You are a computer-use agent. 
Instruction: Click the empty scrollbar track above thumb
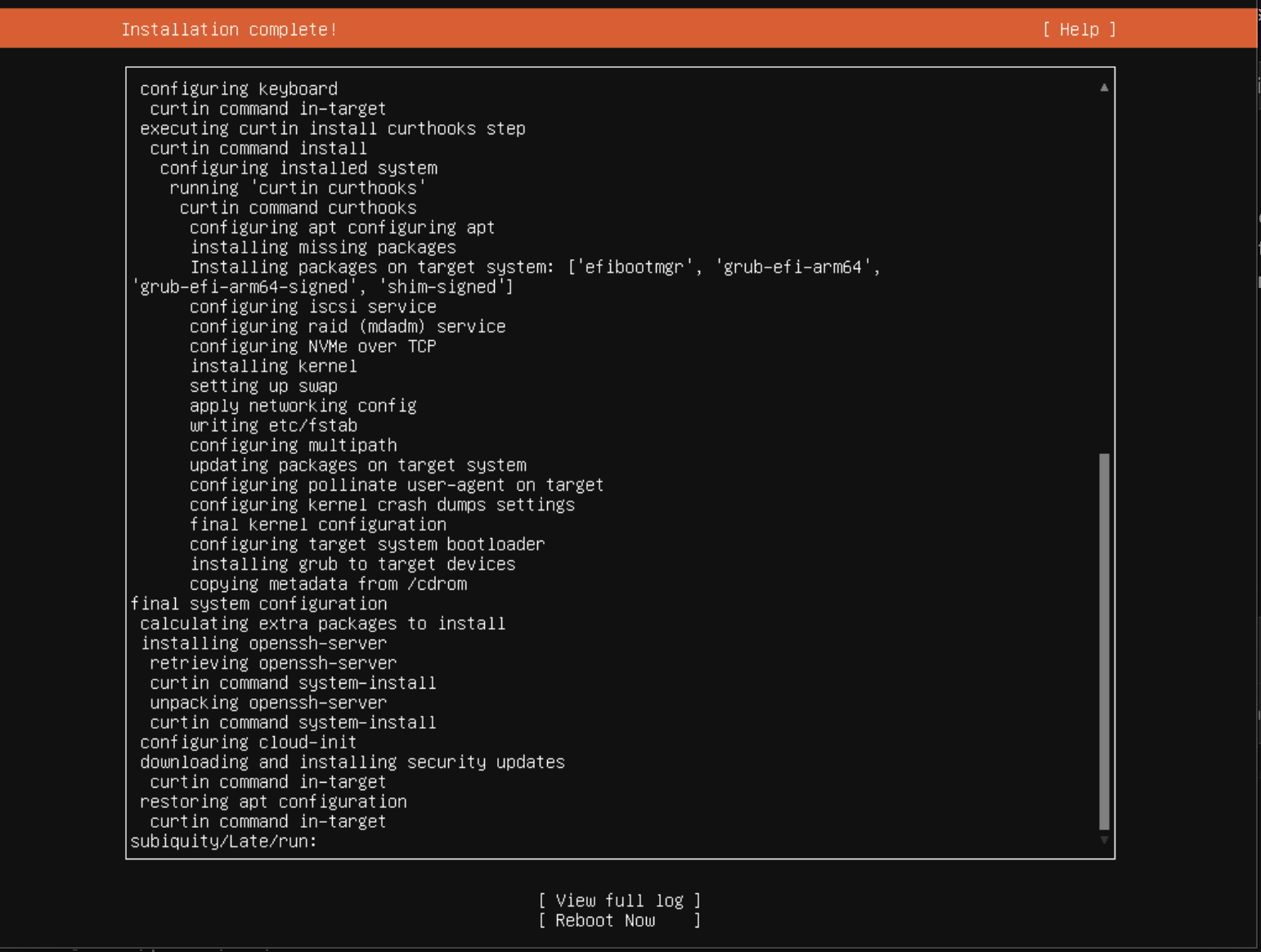1104,270
